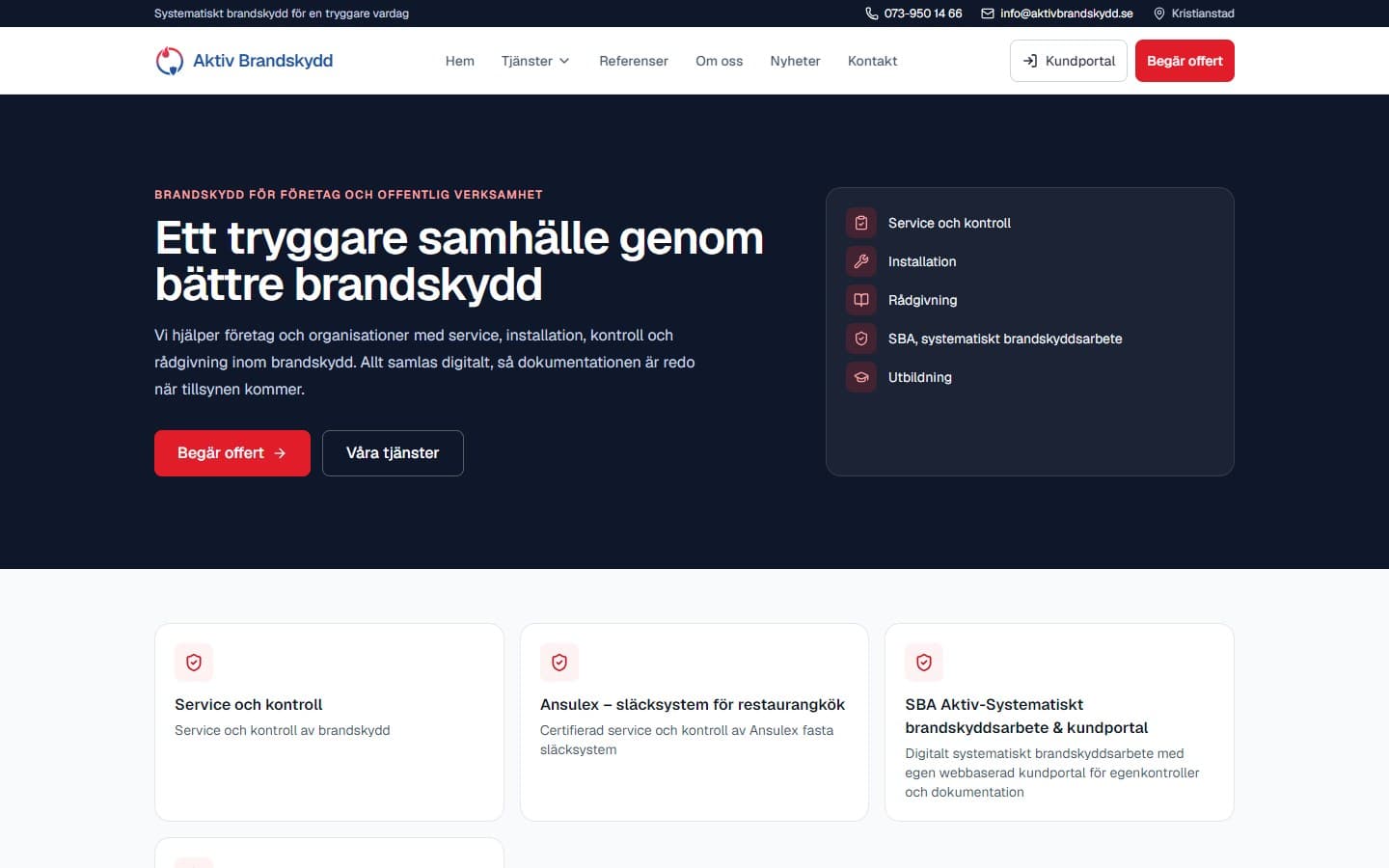This screenshot has width=1389, height=868.
Task: Click the book icon beside Rådgivning
Action: [861, 300]
